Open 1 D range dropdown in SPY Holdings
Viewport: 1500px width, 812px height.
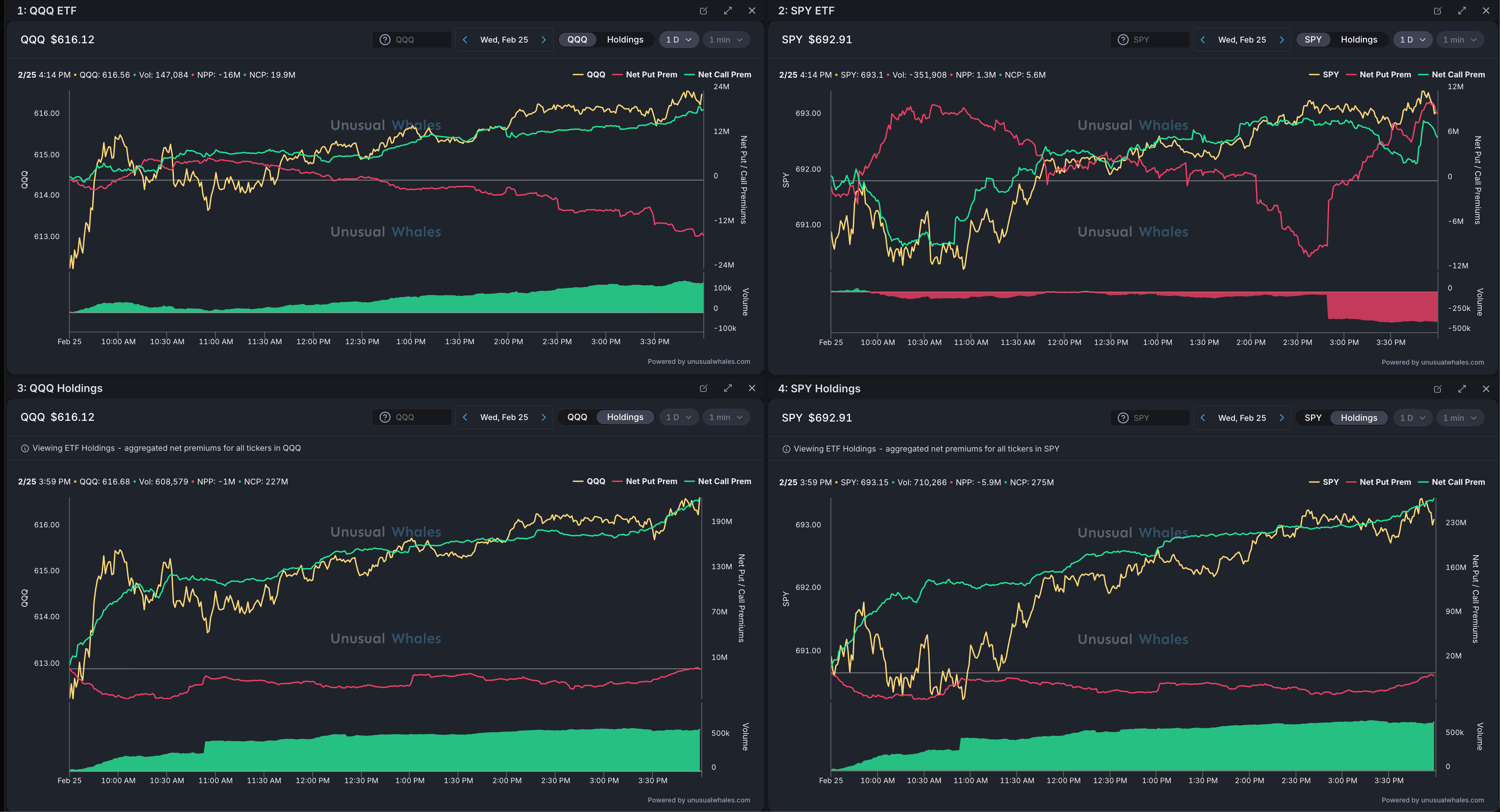[x=1412, y=418]
